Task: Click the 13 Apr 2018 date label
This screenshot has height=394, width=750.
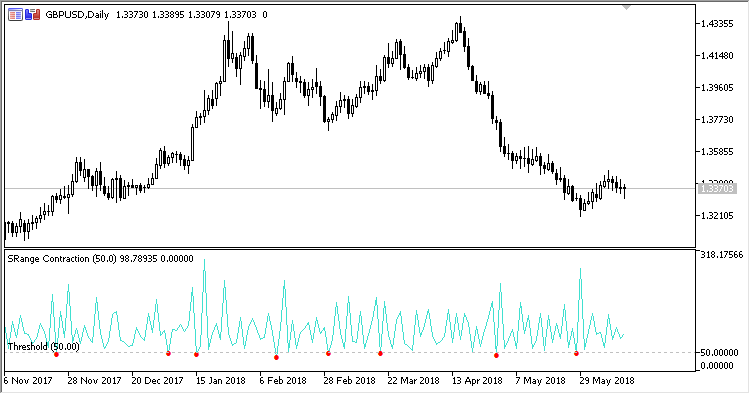Action: [477, 381]
